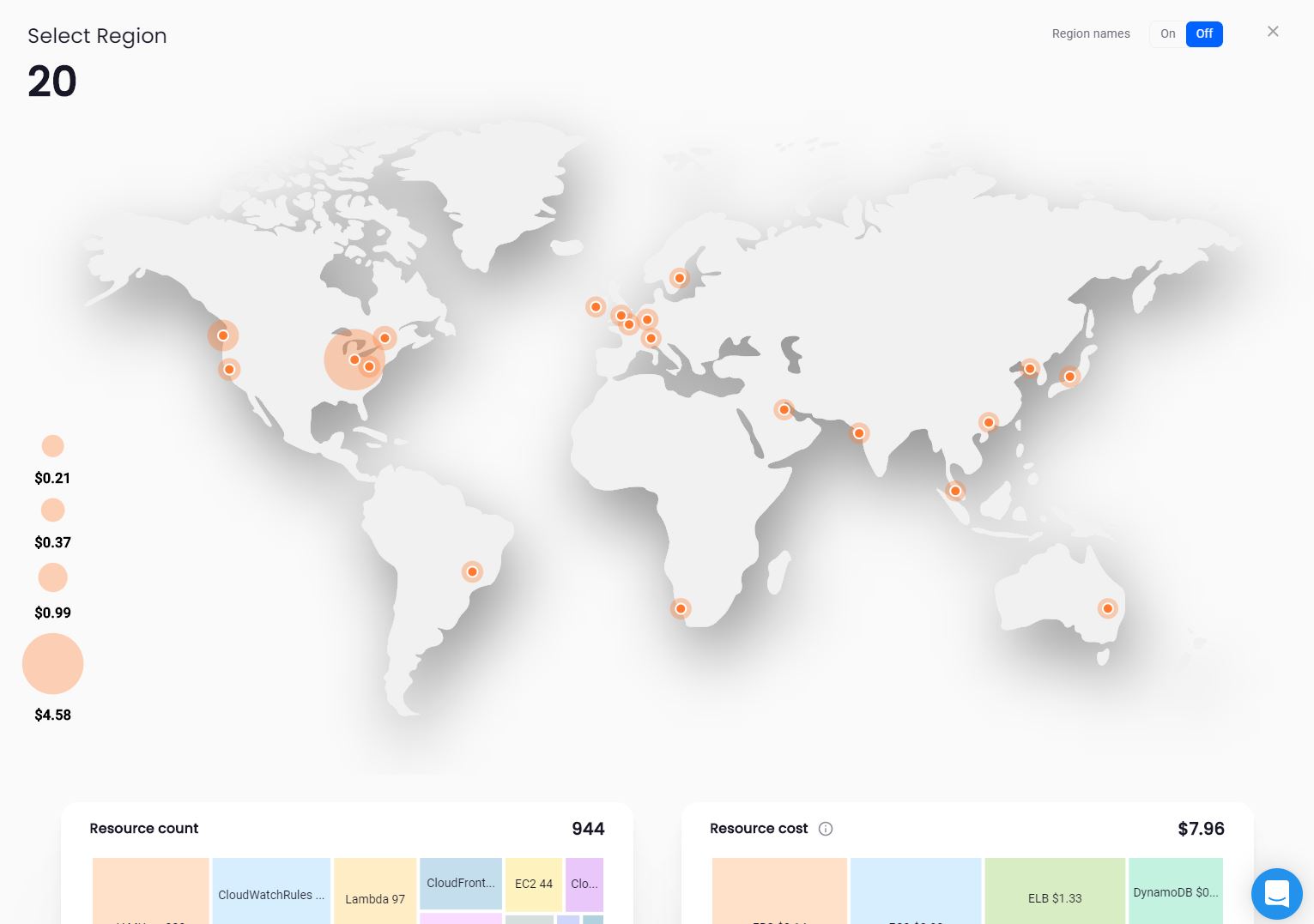Viewport: 1314px width, 924px height.
Task: Click the Lambda 97 treemap cell
Action: coord(375,891)
